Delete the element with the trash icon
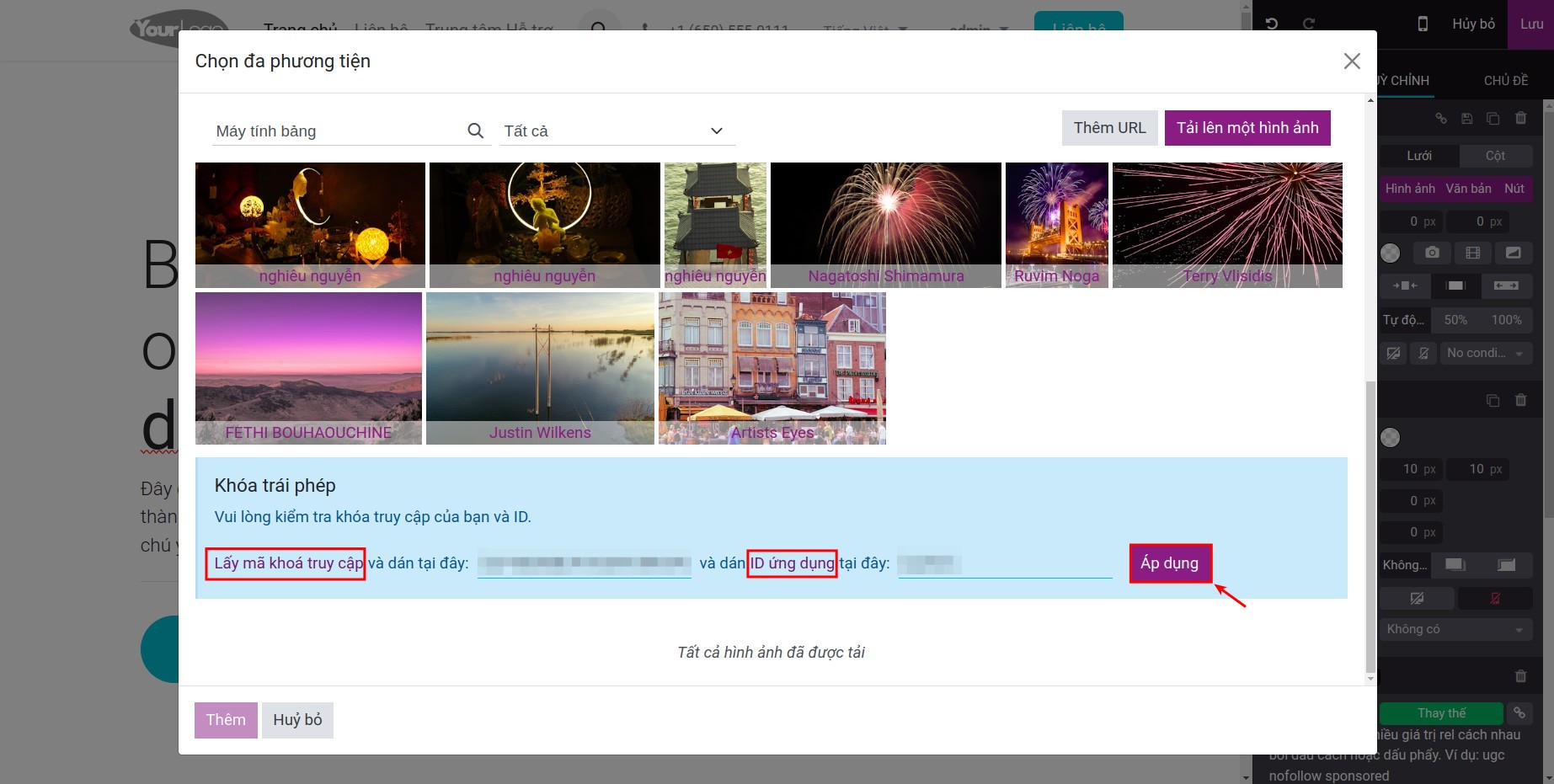 point(1520,119)
